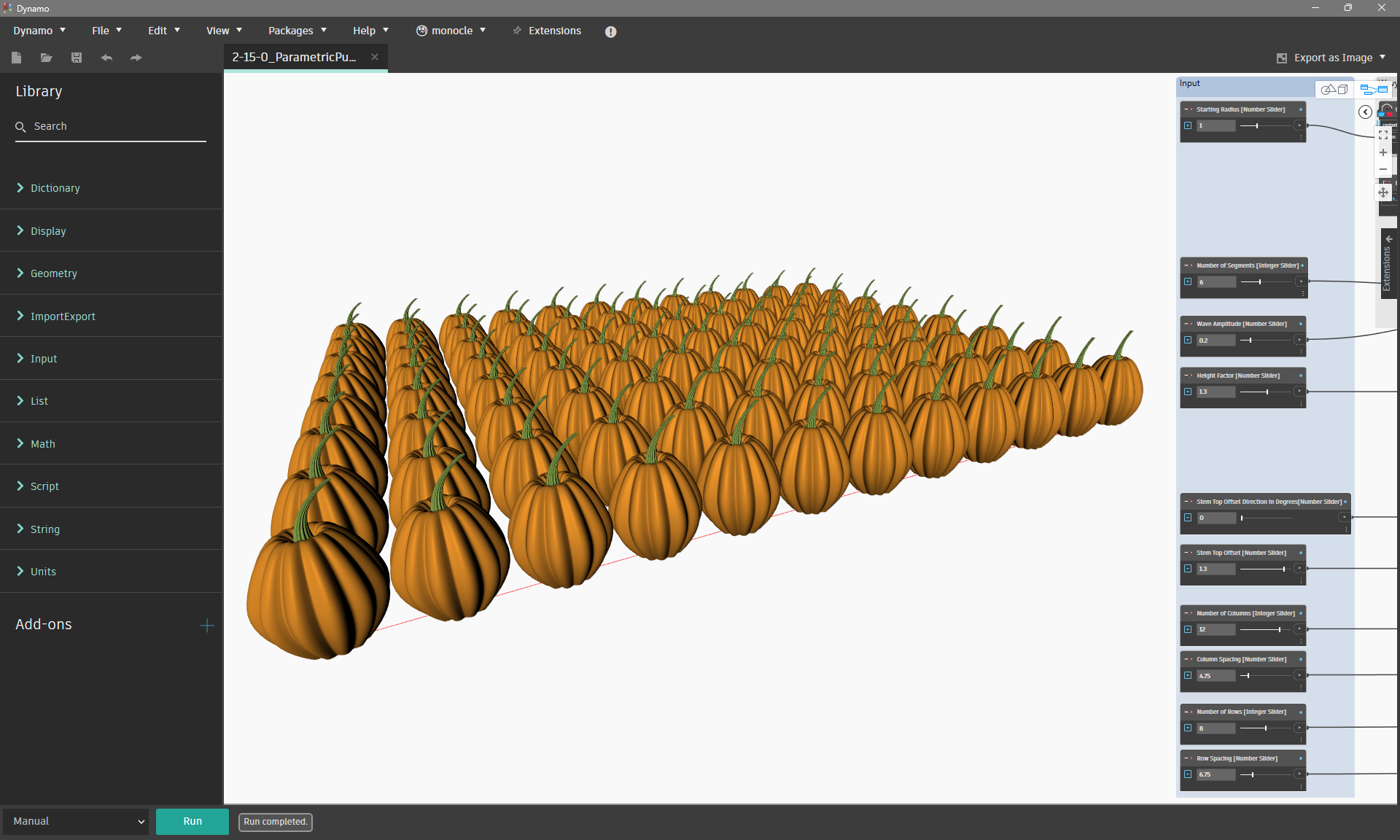The width and height of the screenshot is (1400, 840).
Task: Expand slider settings on Number of Rows node
Action: pos(1189,728)
